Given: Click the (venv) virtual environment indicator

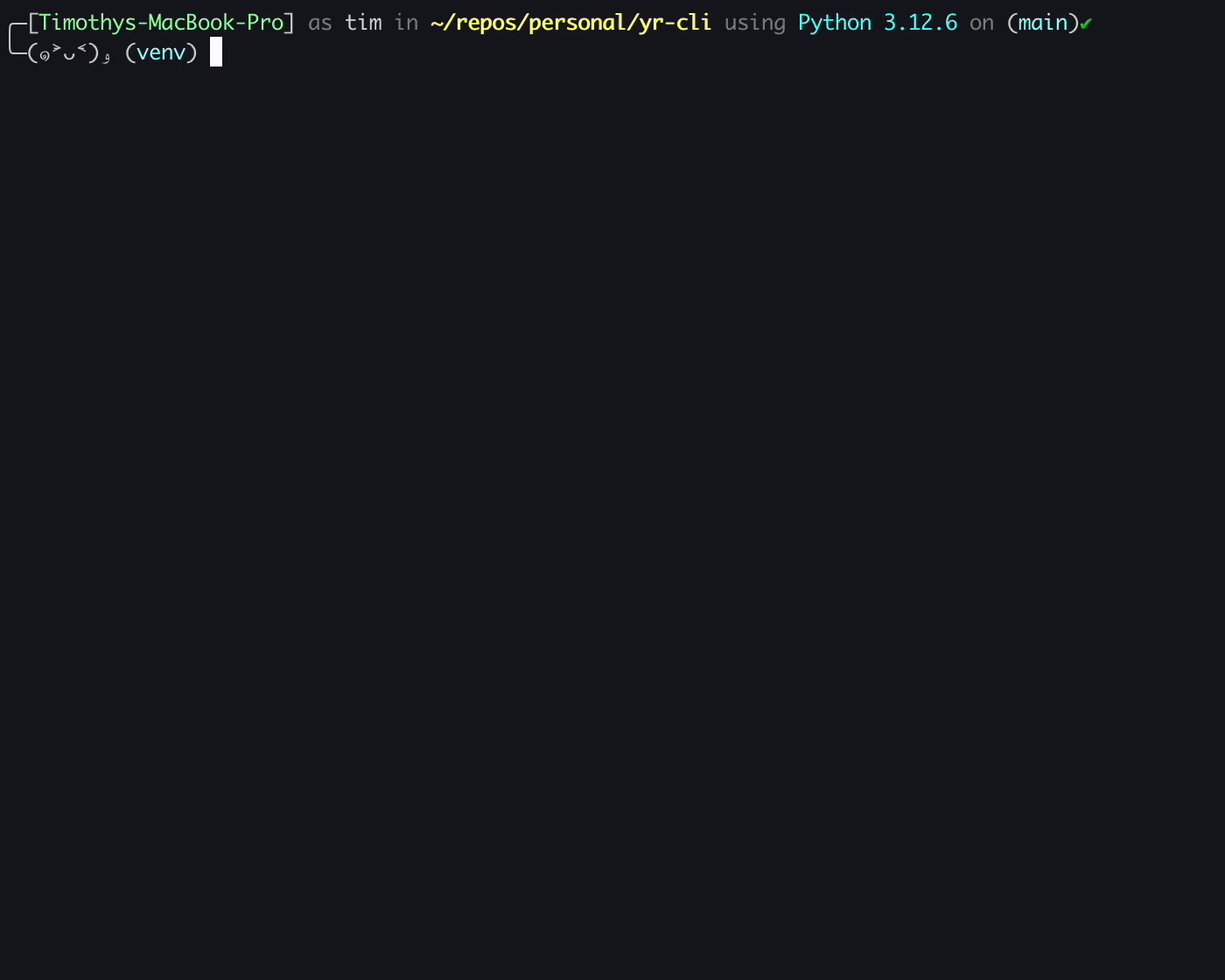Looking at the screenshot, I should coord(162,52).
